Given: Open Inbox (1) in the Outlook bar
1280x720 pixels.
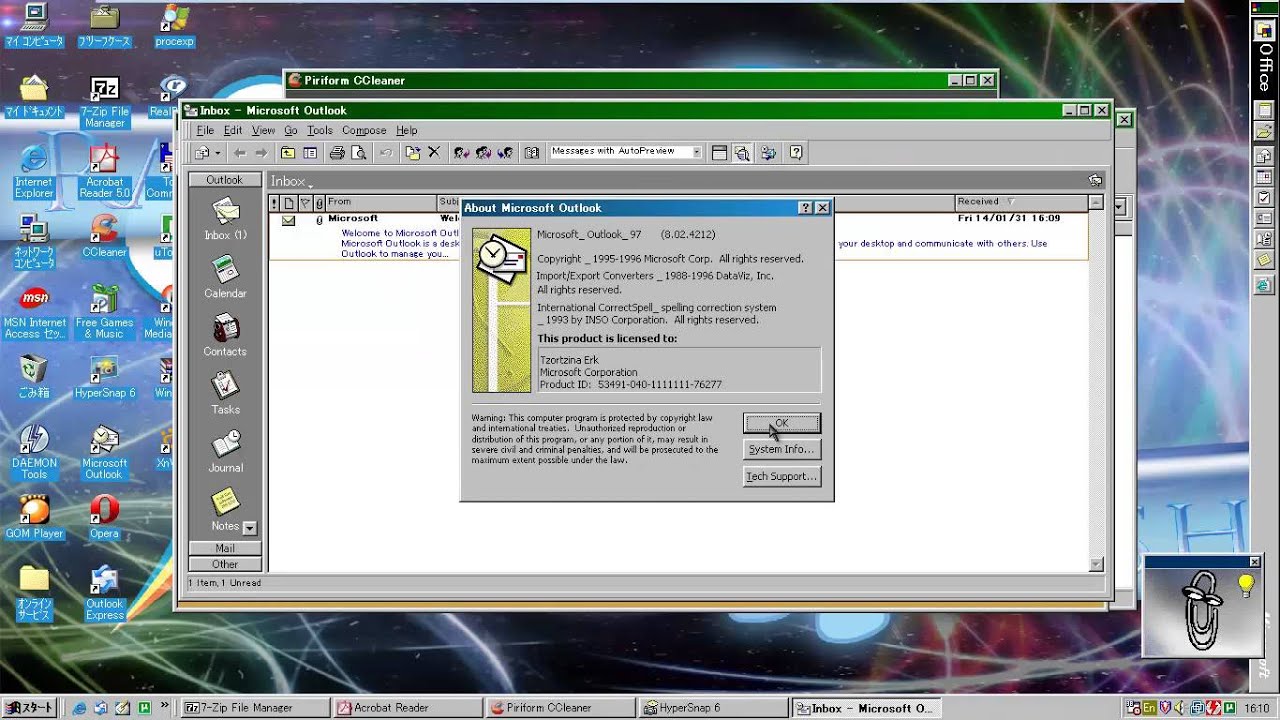Looking at the screenshot, I should tap(225, 219).
